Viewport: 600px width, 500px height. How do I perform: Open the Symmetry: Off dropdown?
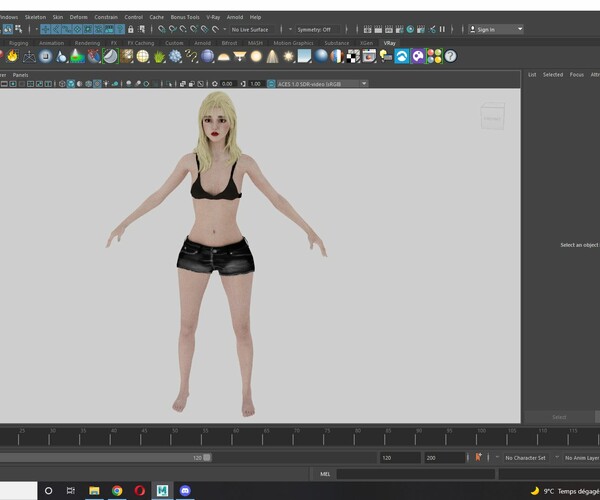click(318, 29)
